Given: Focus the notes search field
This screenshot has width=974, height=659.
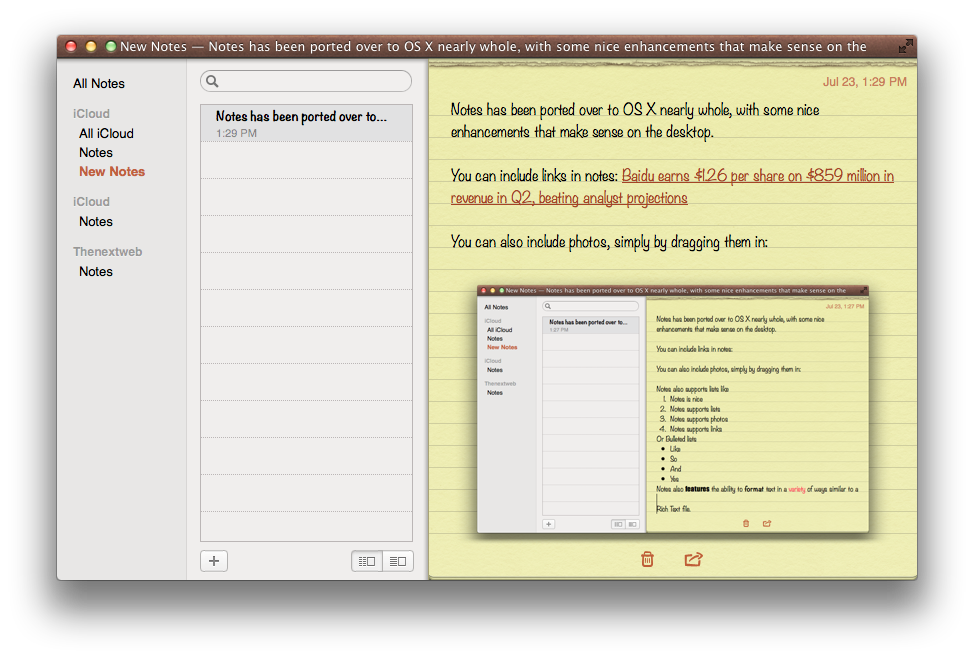Looking at the screenshot, I should click(x=306, y=81).
